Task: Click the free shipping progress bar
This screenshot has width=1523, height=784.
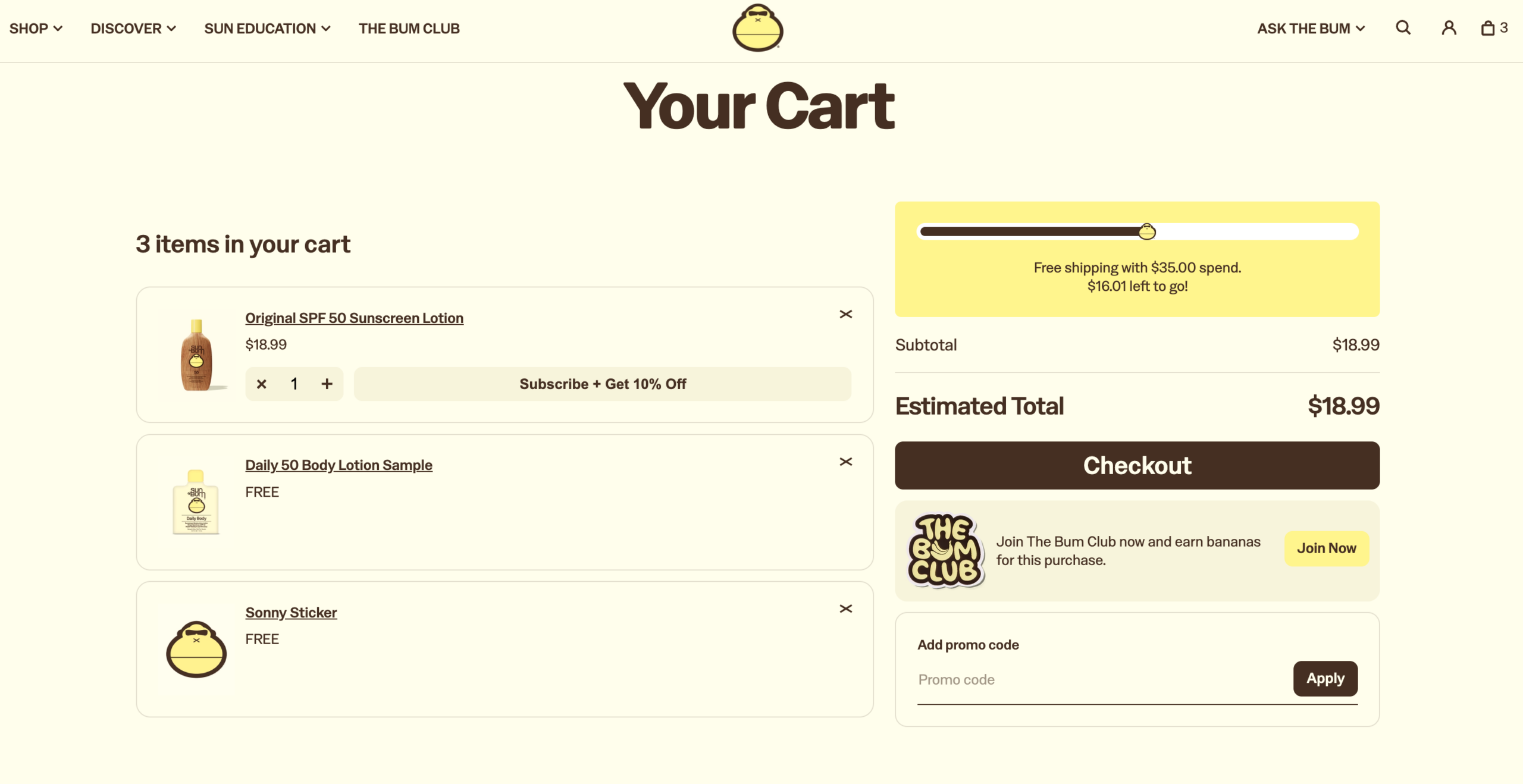Action: 1137,231
